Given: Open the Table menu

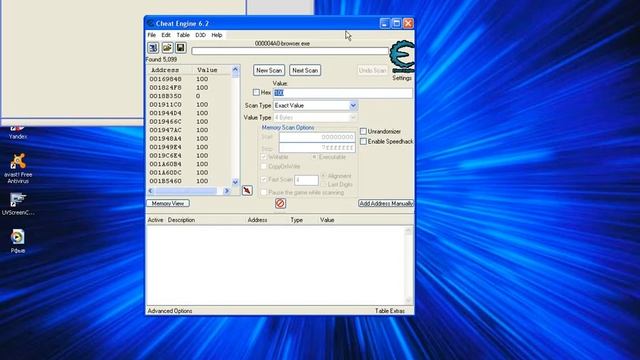Looking at the screenshot, I should point(183,35).
